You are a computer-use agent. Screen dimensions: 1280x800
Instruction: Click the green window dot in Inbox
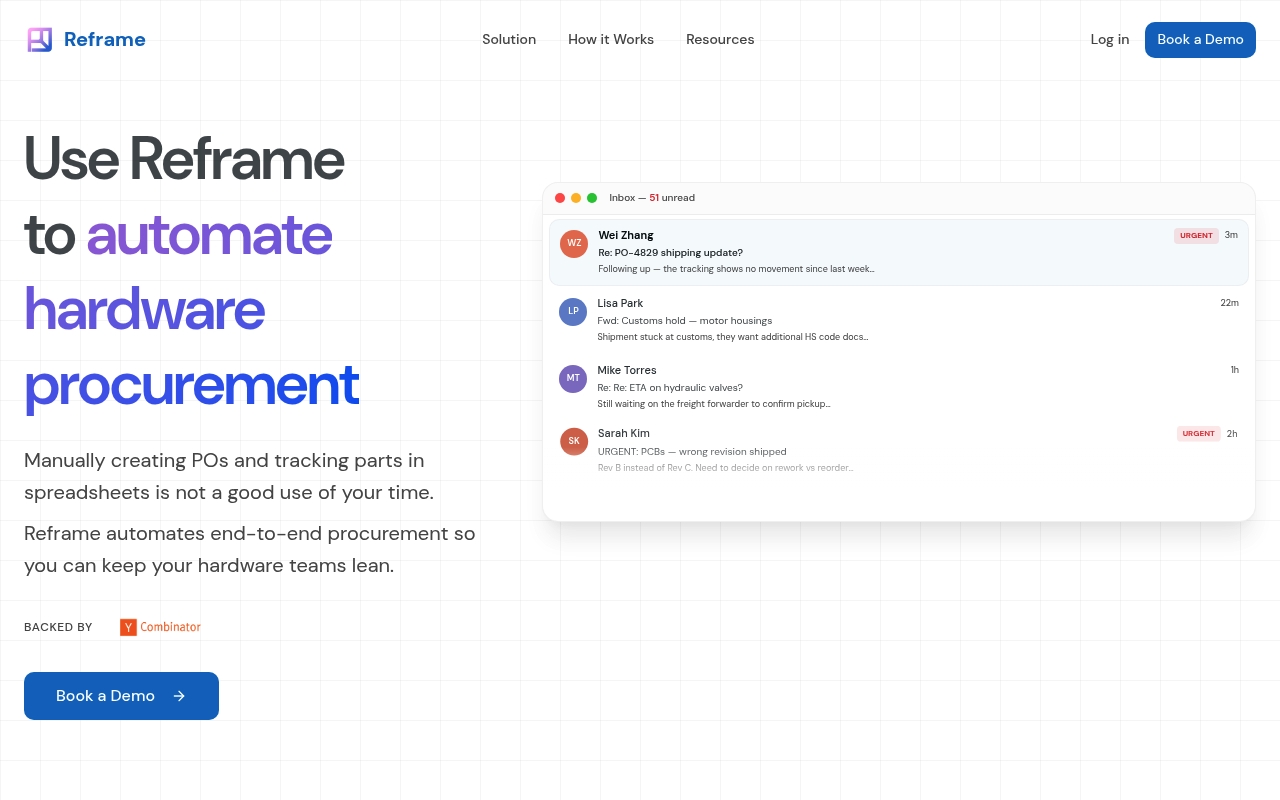(592, 198)
